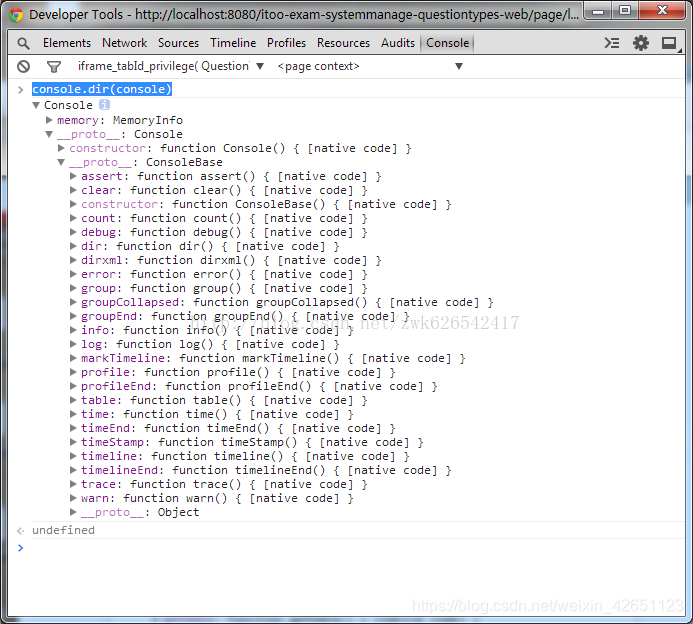
Task: Close the Developer Tools window
Action: tap(662, 11)
